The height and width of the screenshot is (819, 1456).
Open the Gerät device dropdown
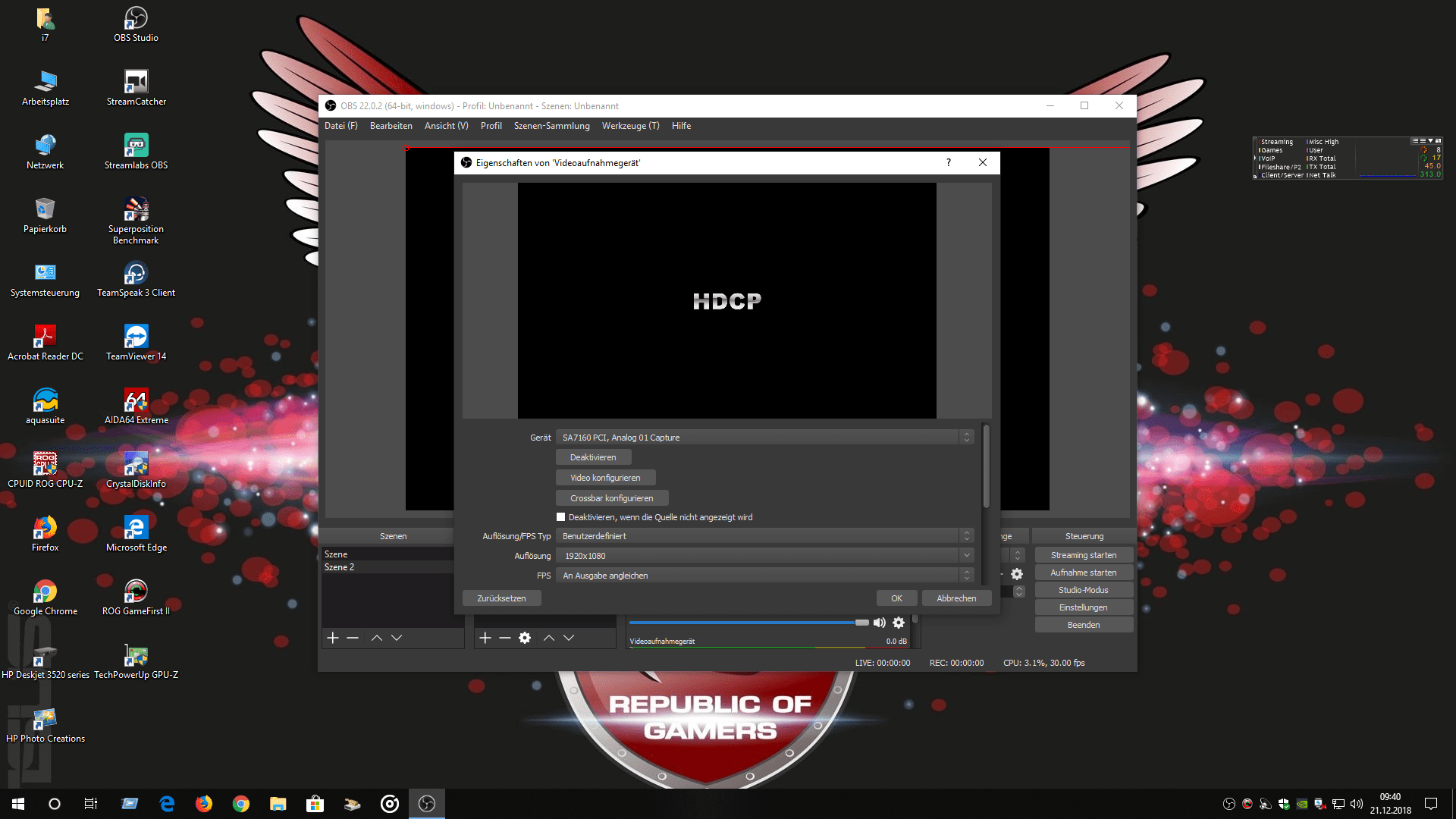(764, 438)
